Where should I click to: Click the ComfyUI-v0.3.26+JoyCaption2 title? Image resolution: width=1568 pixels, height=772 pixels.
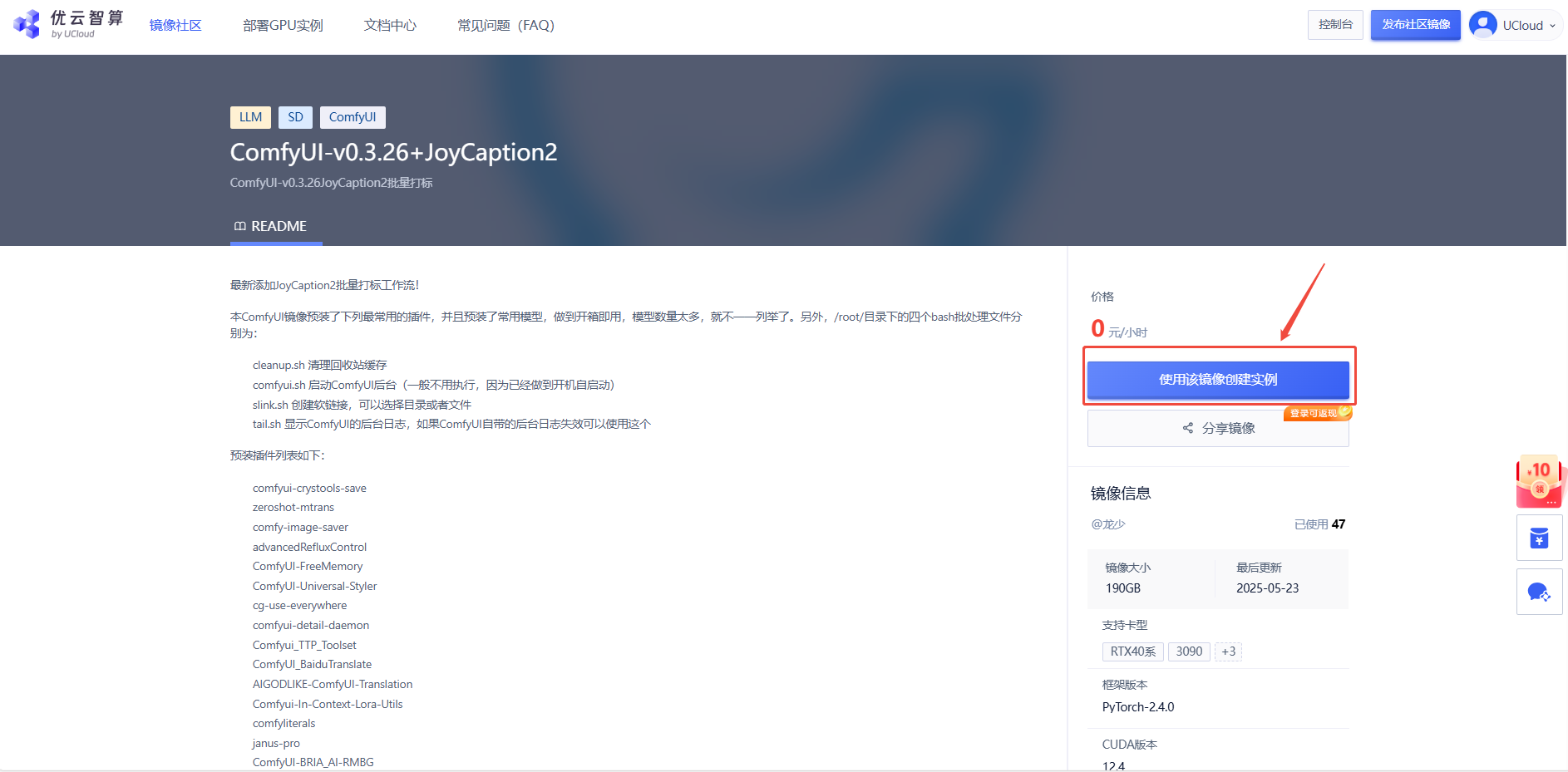pos(393,152)
